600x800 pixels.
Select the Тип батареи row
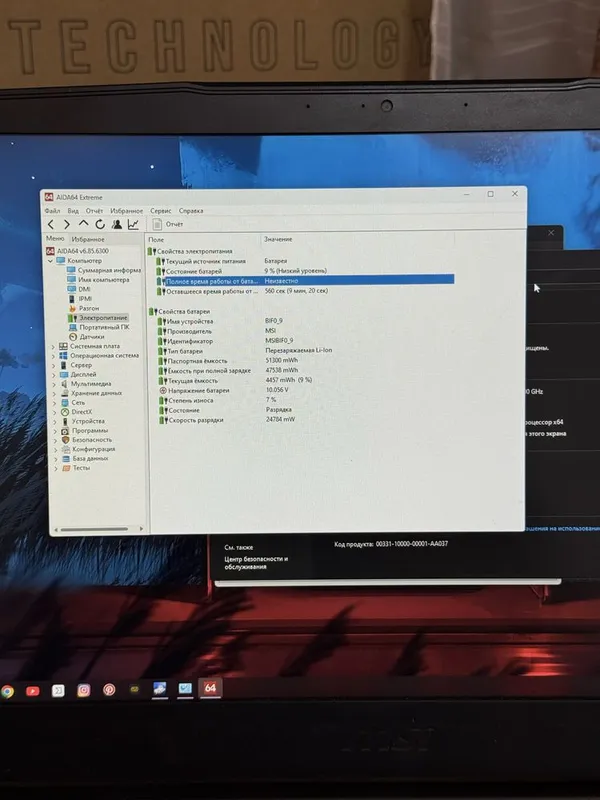305,351
